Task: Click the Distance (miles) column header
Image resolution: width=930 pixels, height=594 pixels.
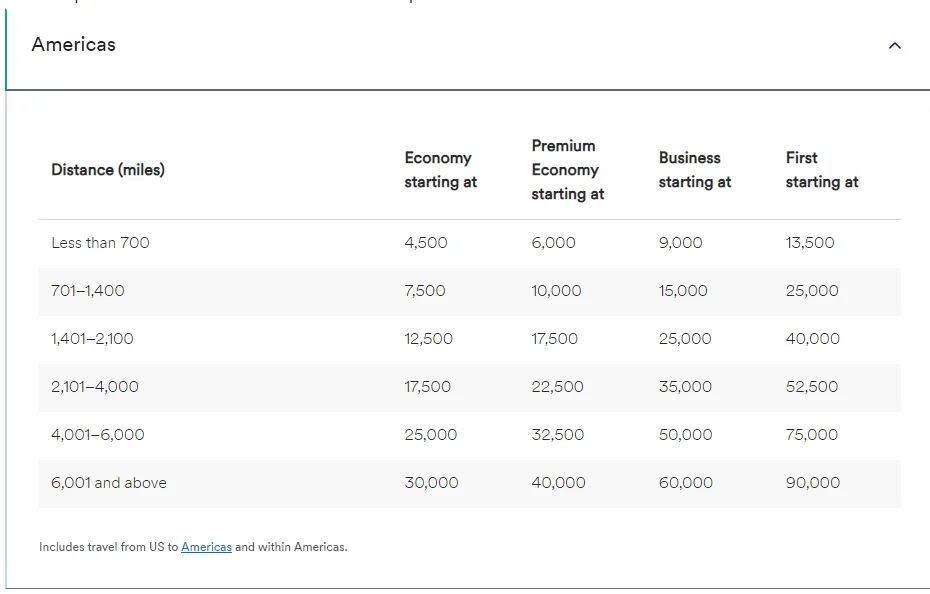Action: pos(108,170)
